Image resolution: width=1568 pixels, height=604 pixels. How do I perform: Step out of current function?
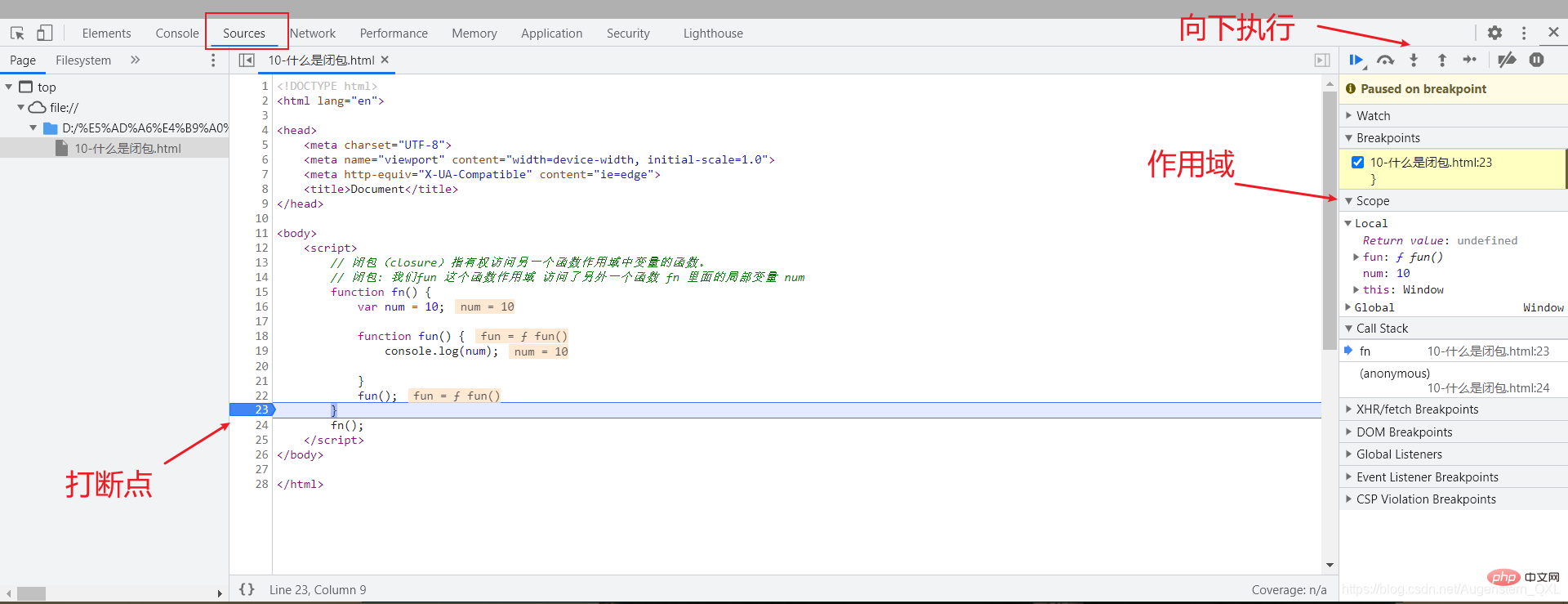coord(1442,60)
